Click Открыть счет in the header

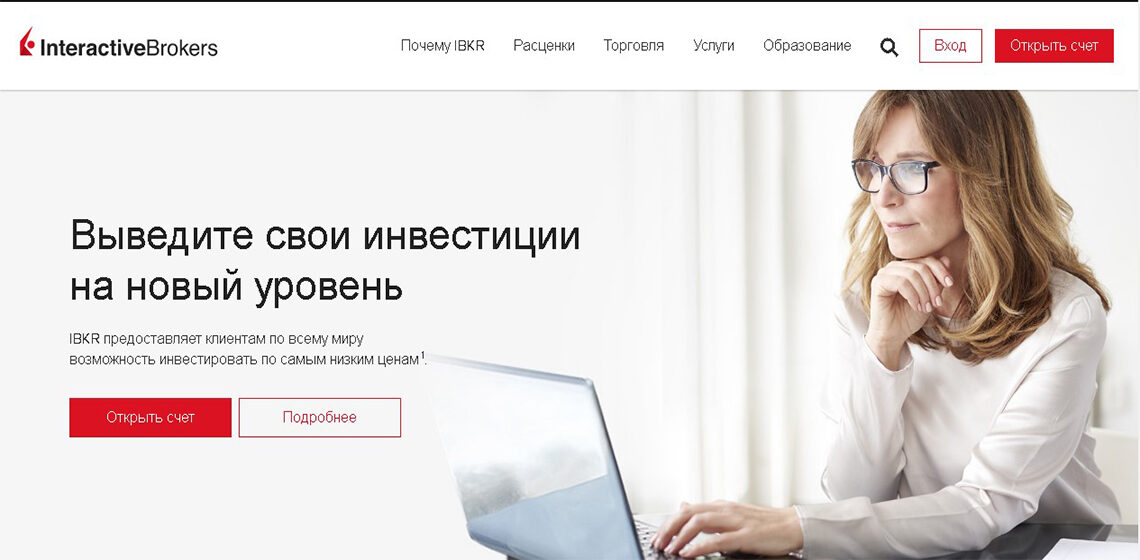tap(1054, 46)
